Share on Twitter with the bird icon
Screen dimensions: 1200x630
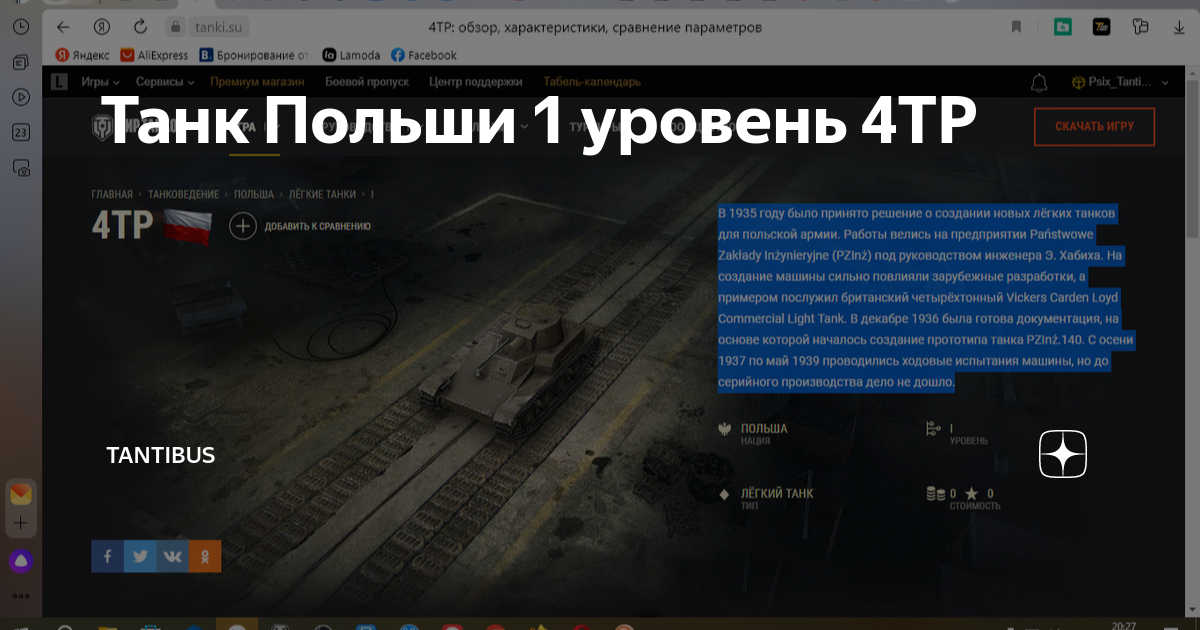[140, 557]
